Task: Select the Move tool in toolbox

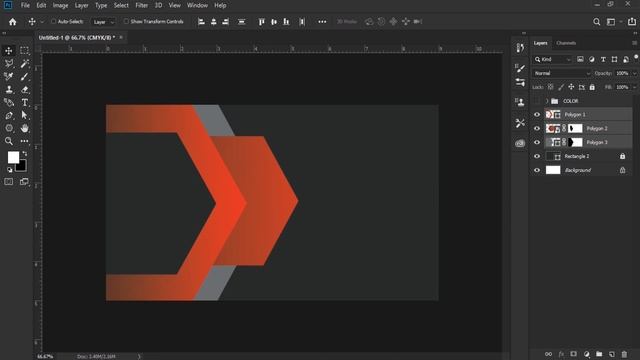Action: 9,51
